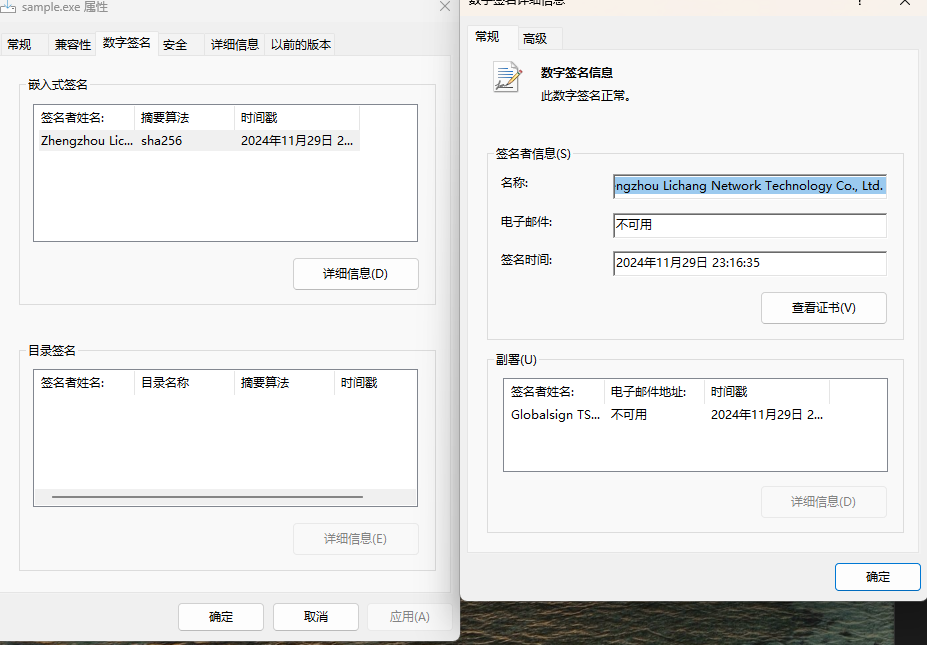
Task: Click embedded signature timestamp 2024年11月29日 cell
Action: pyautogui.click(x=297, y=141)
